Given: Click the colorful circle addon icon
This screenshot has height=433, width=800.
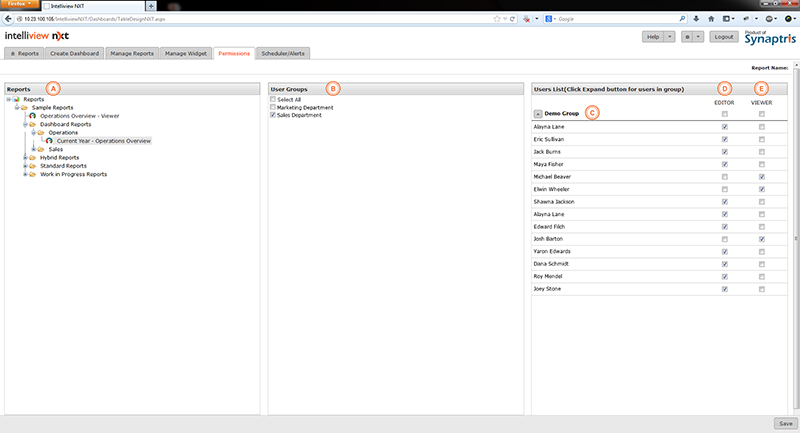Looking at the screenshot, I should pyautogui.click(x=788, y=19).
